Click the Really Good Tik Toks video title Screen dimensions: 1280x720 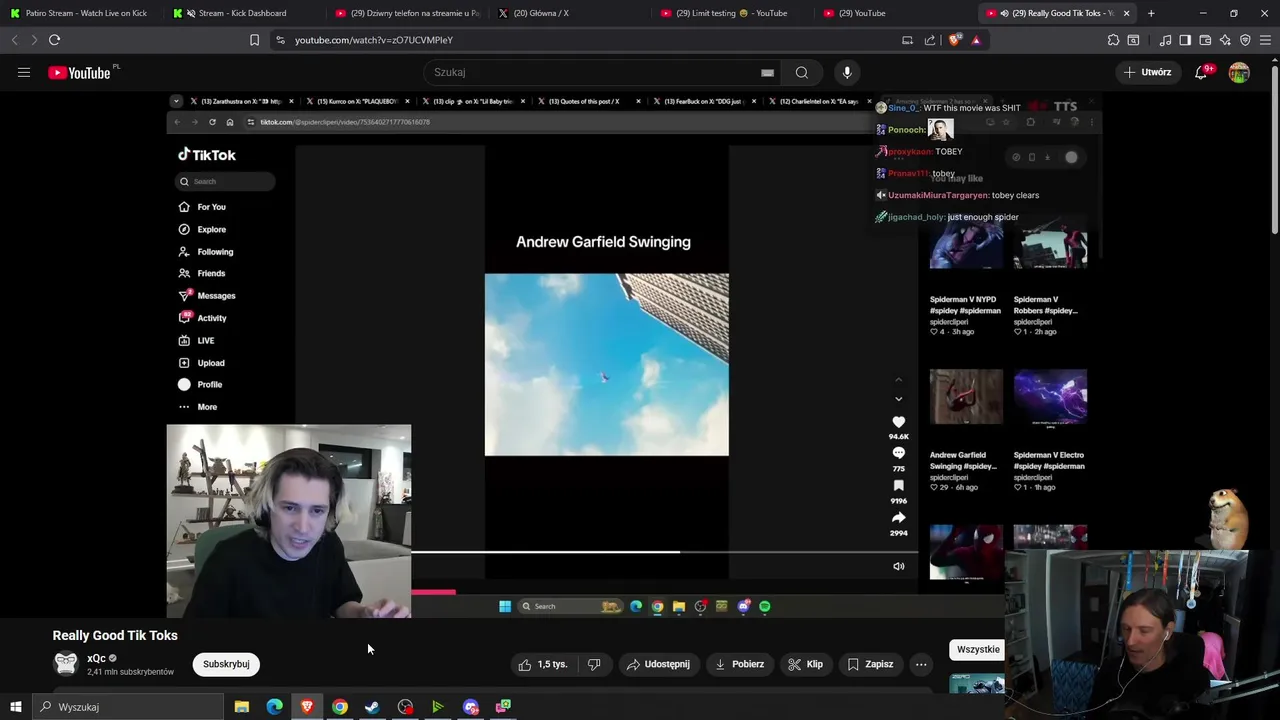tap(115, 635)
